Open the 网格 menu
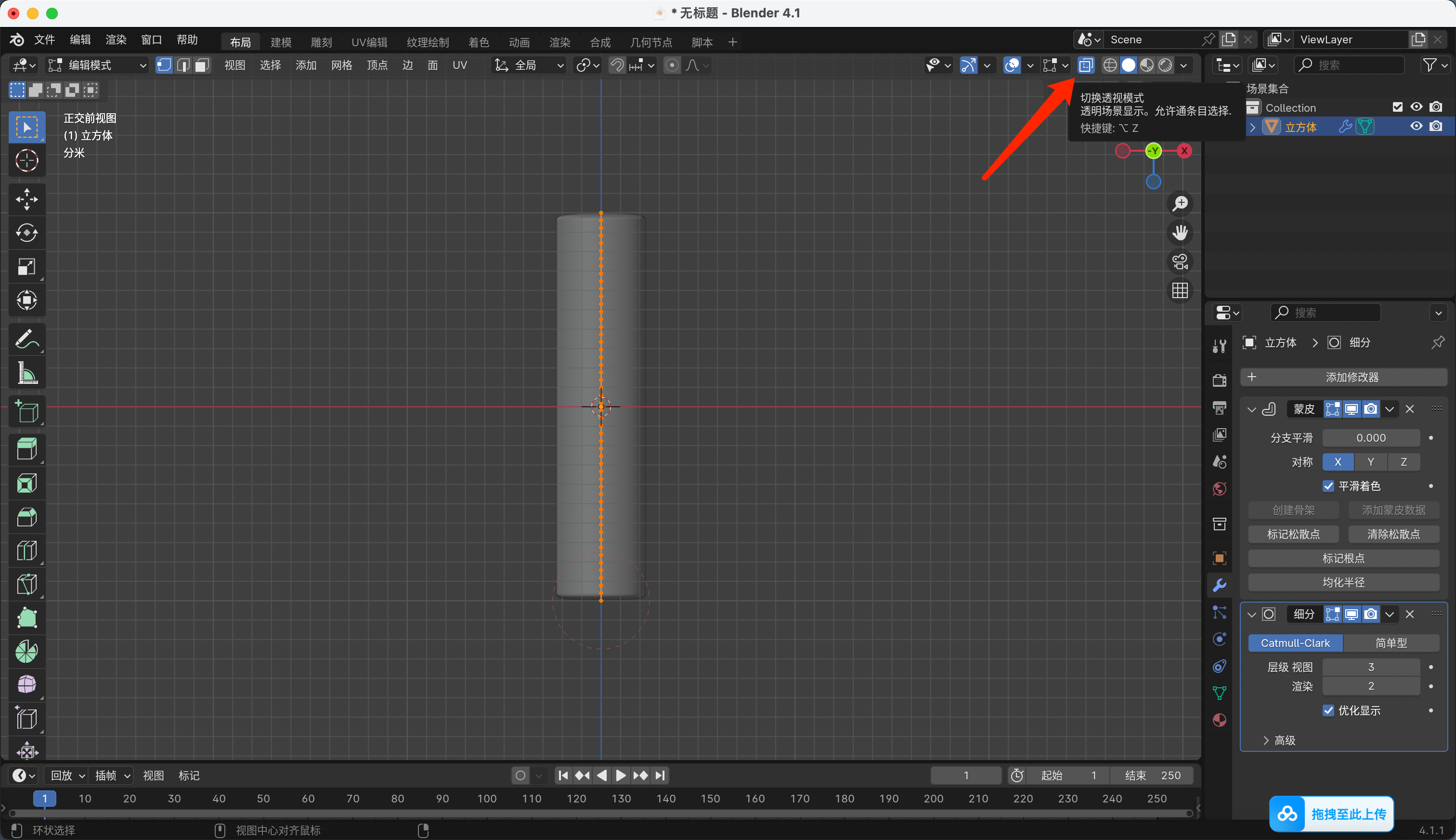The height and width of the screenshot is (840, 1456). pyautogui.click(x=341, y=65)
